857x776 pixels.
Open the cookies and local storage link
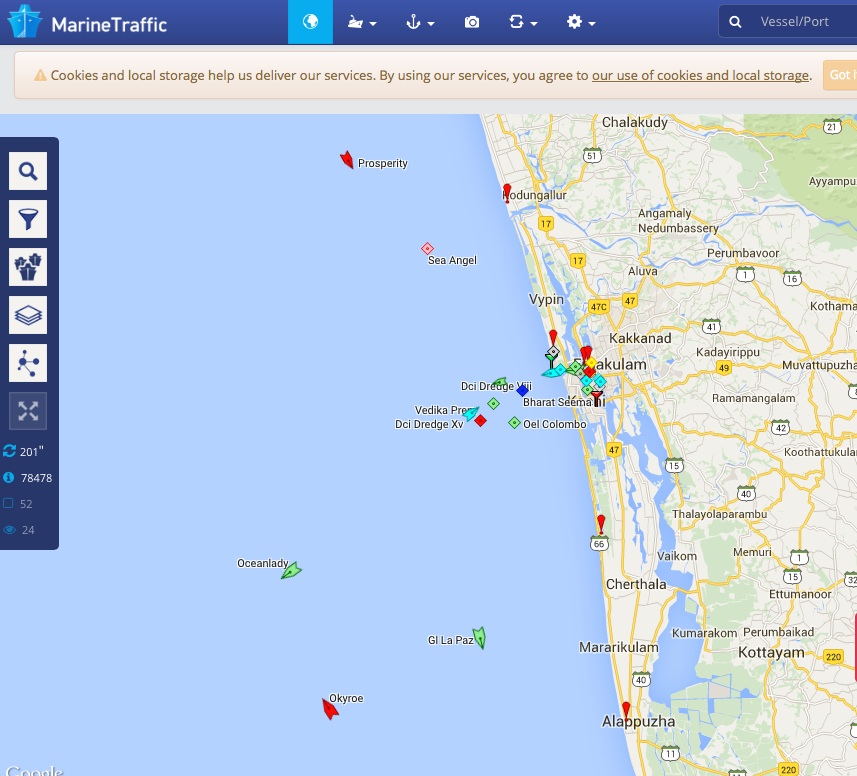[700, 75]
